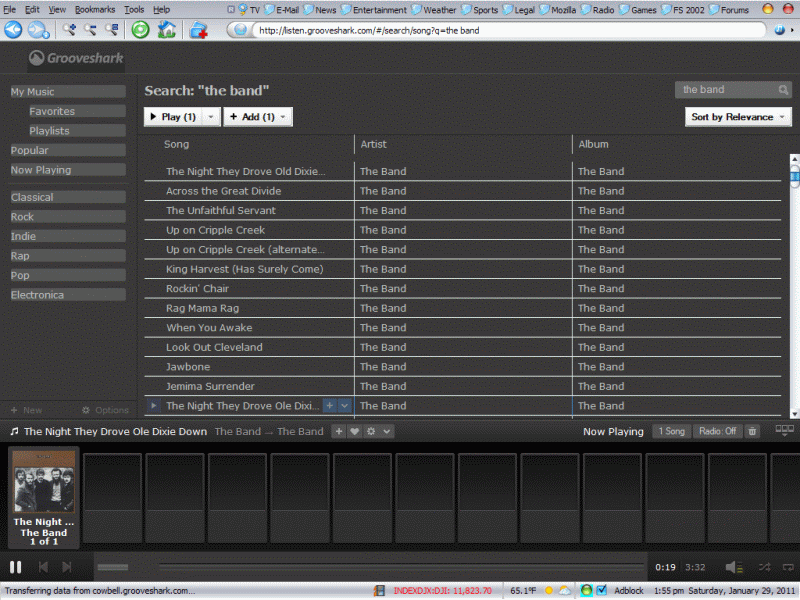800x600 pixels.
Task: Click the weather cloud icon in the status bar
Action: click(x=564, y=590)
